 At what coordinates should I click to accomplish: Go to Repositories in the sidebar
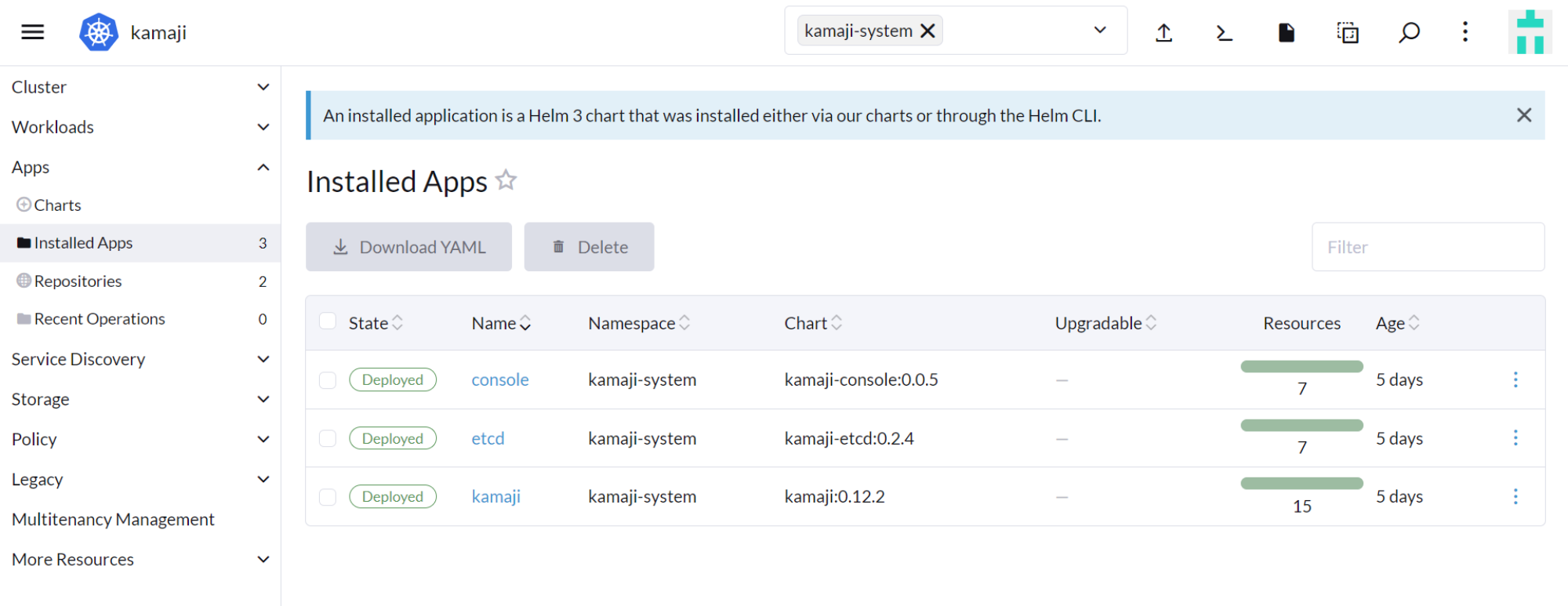coord(78,281)
